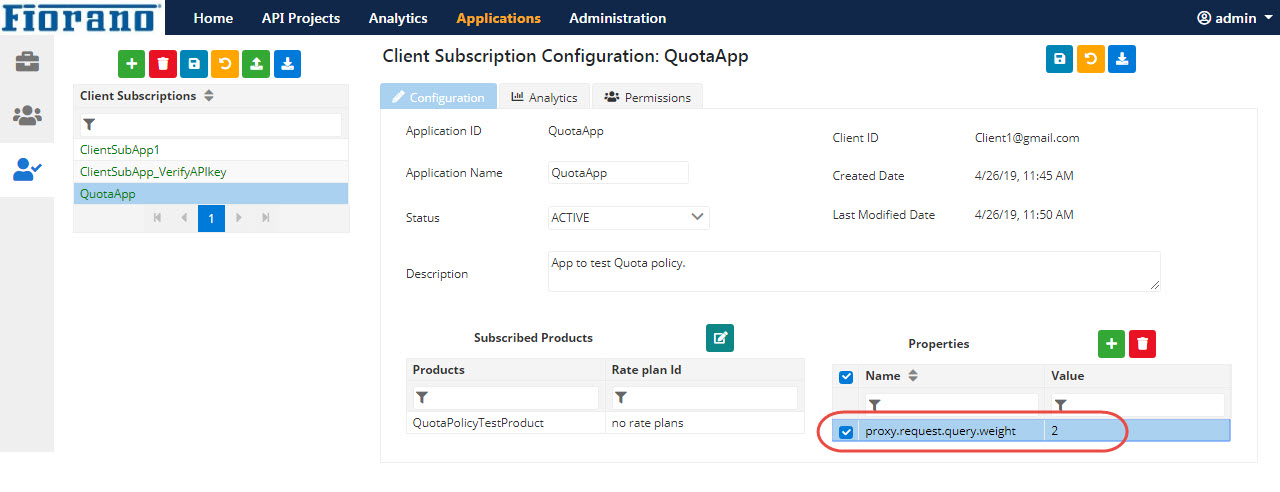Open the Administration menu
Image resolution: width=1280 pixels, height=492 pixels.
point(617,18)
